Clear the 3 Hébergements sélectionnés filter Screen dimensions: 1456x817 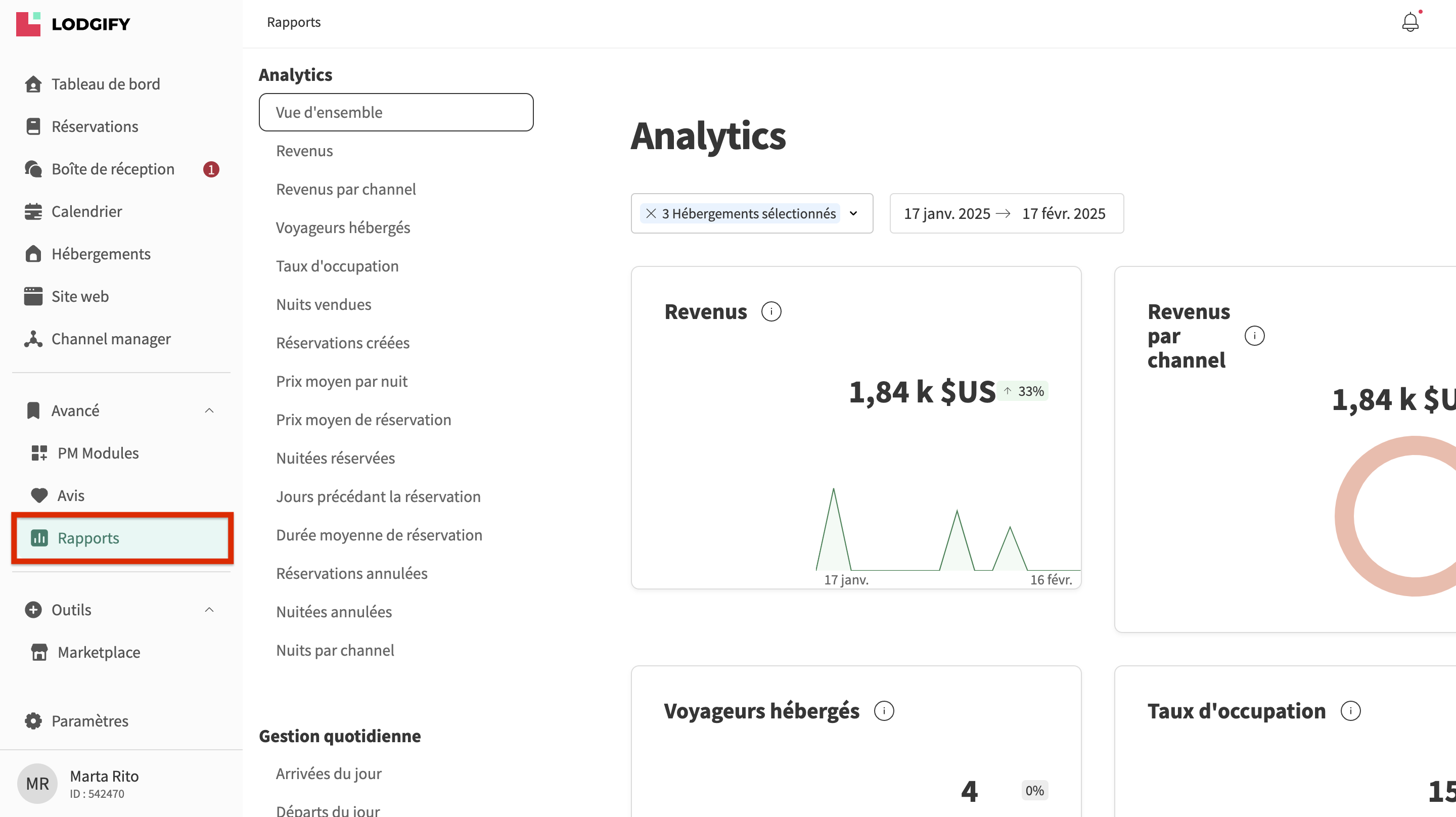tap(651, 213)
